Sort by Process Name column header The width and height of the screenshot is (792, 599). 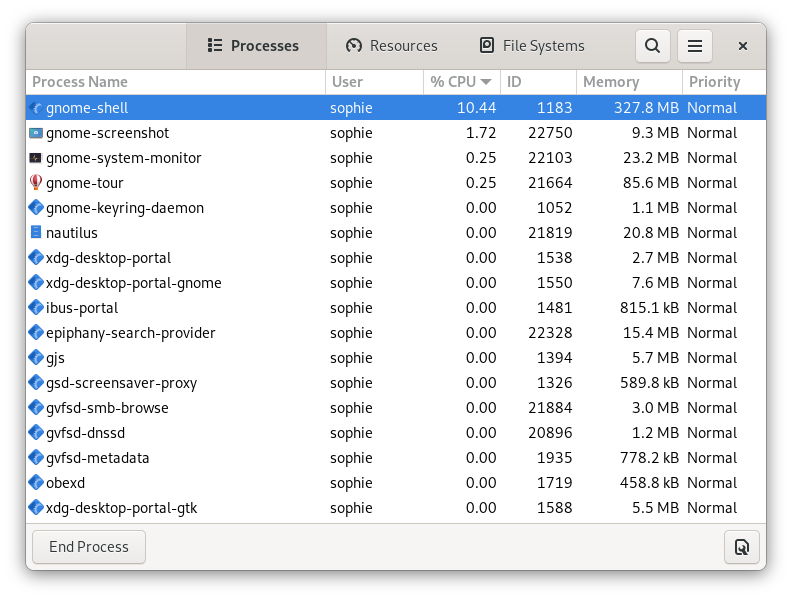pos(175,82)
